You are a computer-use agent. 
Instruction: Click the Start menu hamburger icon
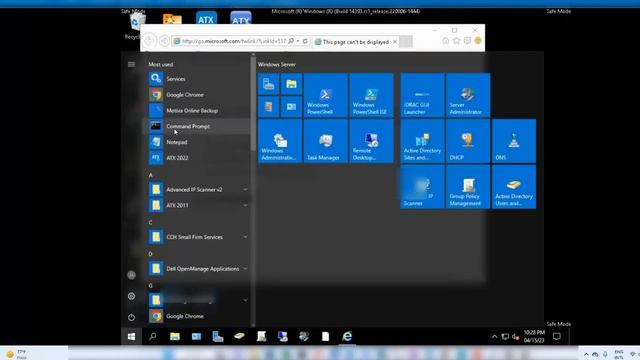[131, 64]
